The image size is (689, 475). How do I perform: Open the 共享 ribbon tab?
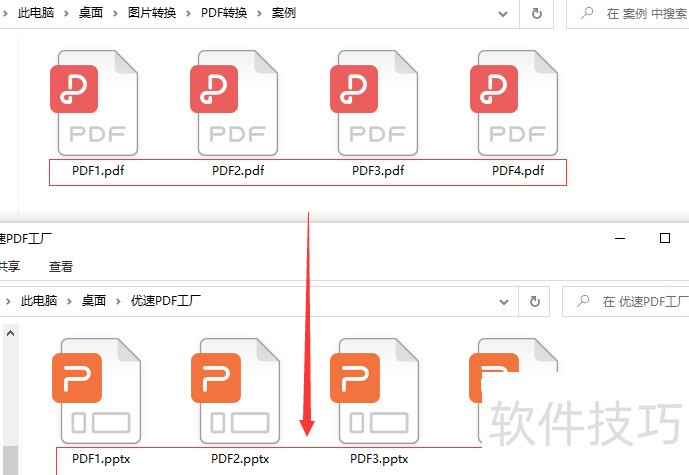[10, 266]
